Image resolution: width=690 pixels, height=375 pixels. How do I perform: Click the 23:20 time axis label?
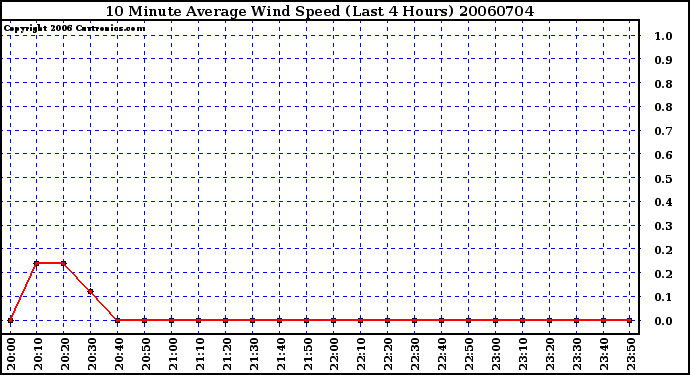pyautogui.click(x=550, y=354)
